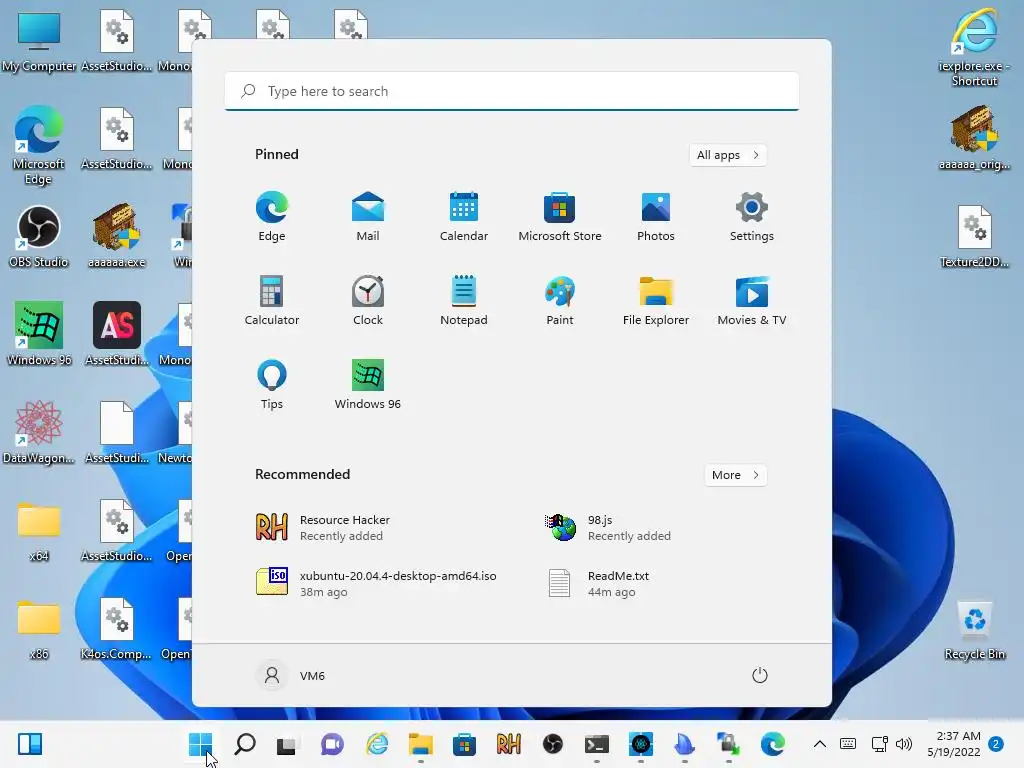Open pinned Microsoft Store app
The width and height of the screenshot is (1024, 768).
(x=560, y=216)
